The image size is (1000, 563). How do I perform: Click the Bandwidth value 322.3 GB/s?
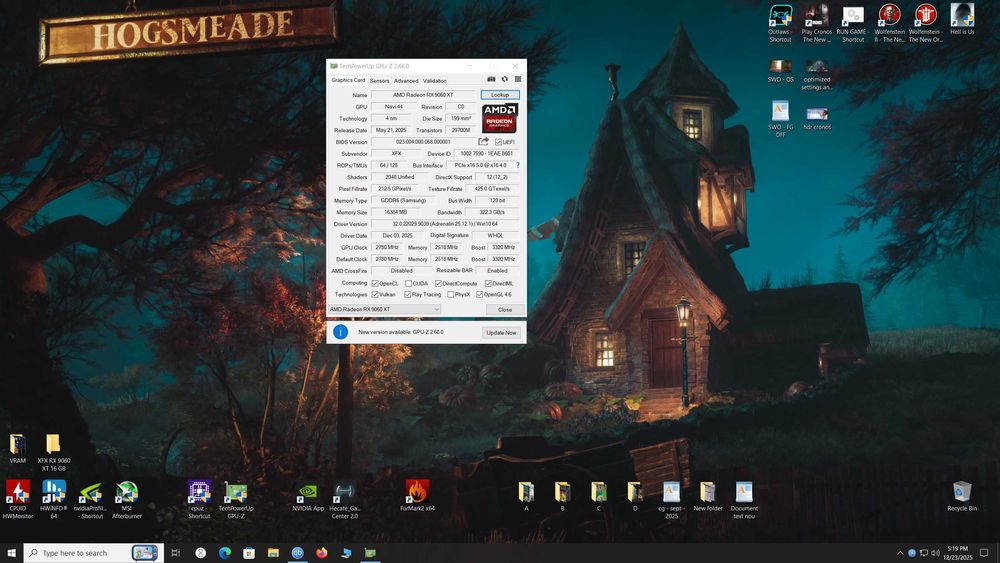coord(492,212)
